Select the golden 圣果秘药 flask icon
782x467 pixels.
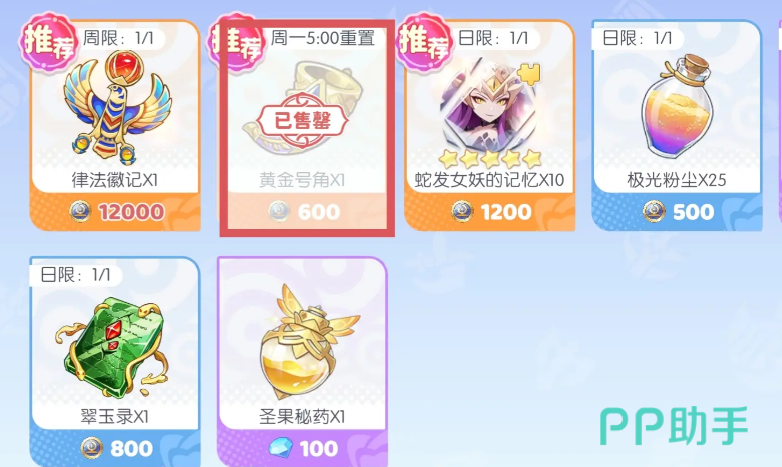(x=303, y=341)
